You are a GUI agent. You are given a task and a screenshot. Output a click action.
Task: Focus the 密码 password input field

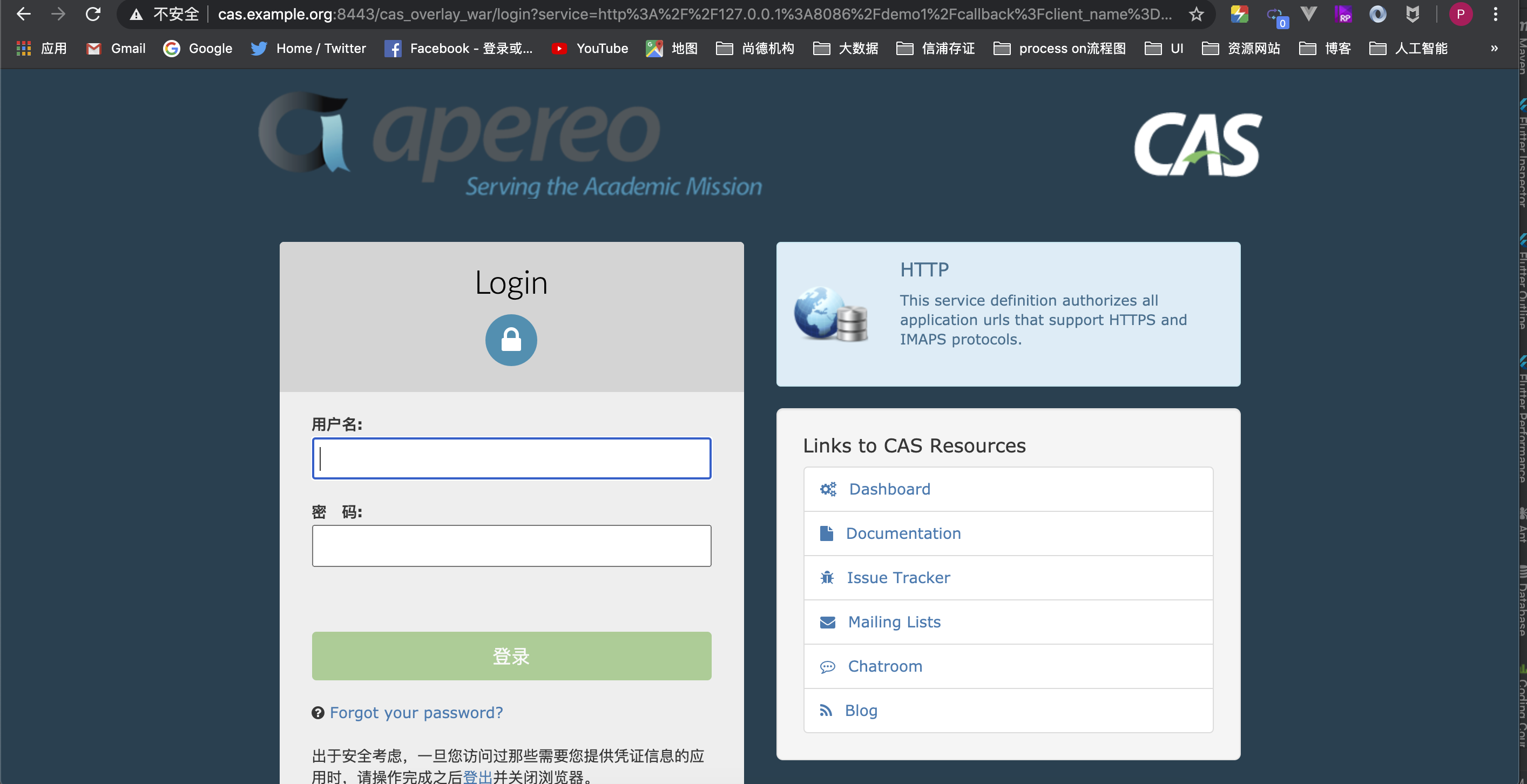point(511,546)
